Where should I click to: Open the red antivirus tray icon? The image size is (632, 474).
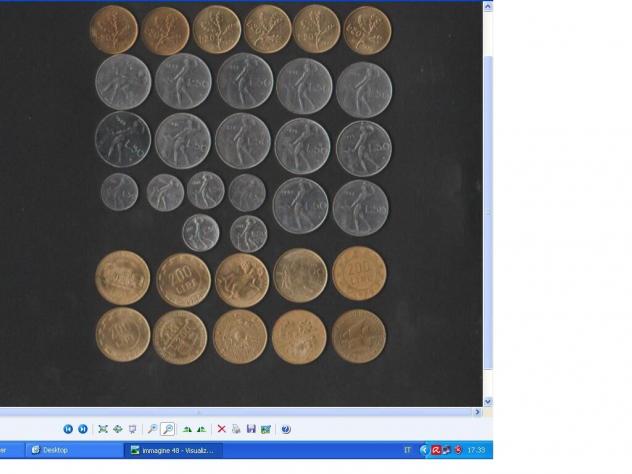point(436,450)
